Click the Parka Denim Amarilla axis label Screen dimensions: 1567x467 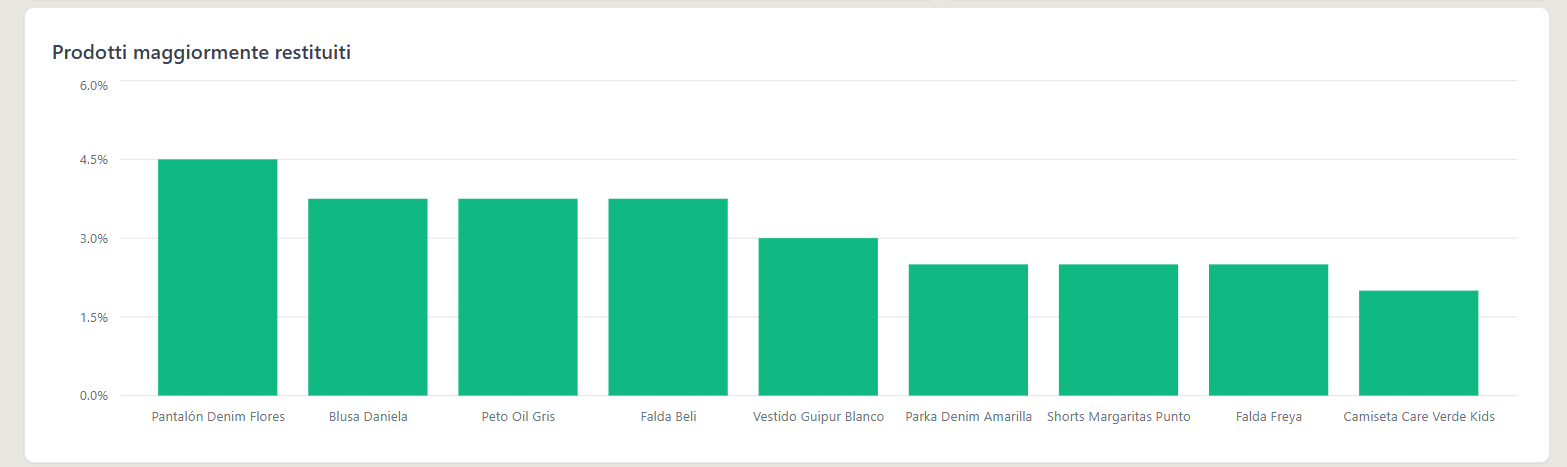968,416
